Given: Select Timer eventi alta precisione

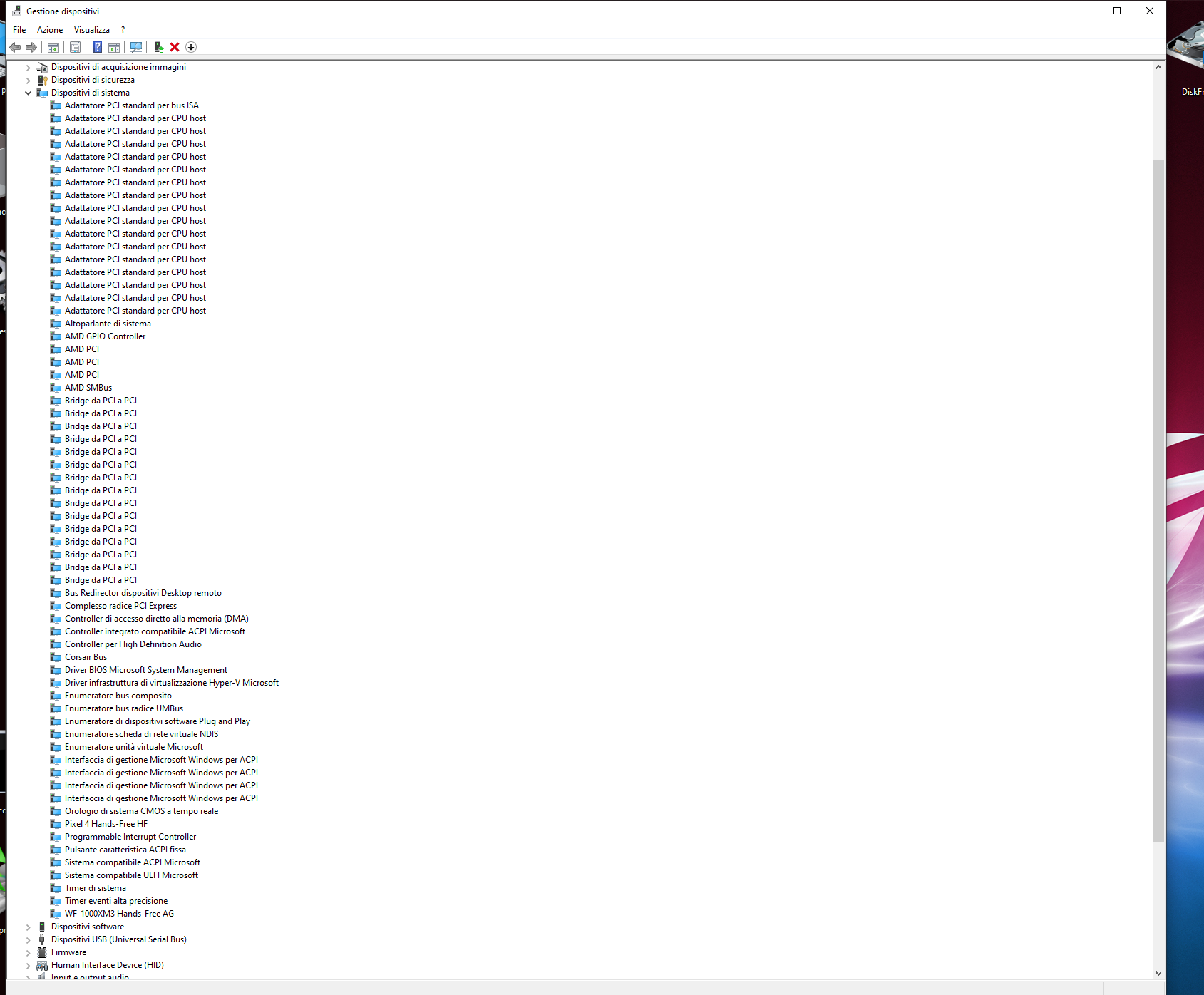Looking at the screenshot, I should 116,901.
